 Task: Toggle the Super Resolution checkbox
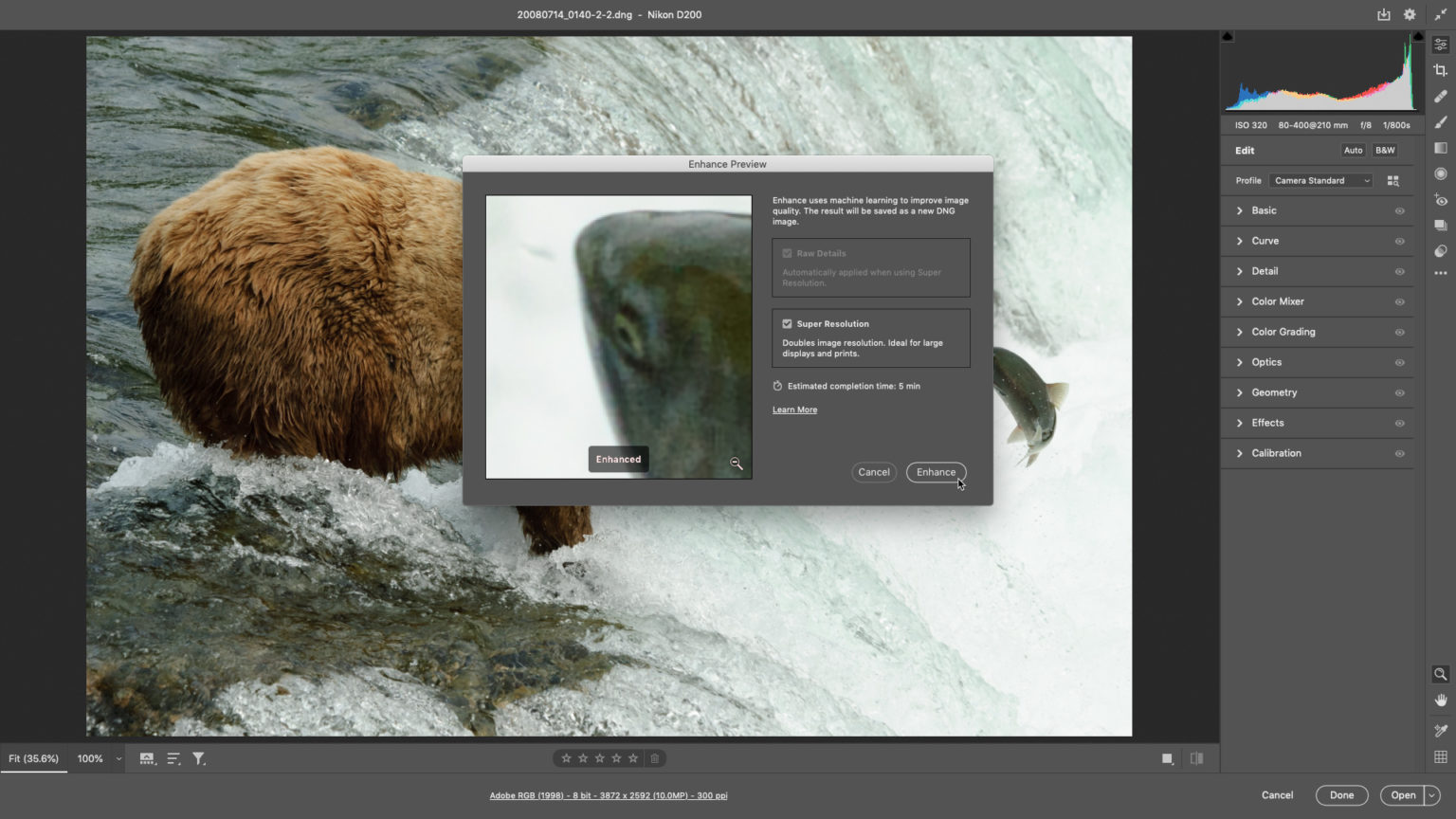tap(787, 323)
